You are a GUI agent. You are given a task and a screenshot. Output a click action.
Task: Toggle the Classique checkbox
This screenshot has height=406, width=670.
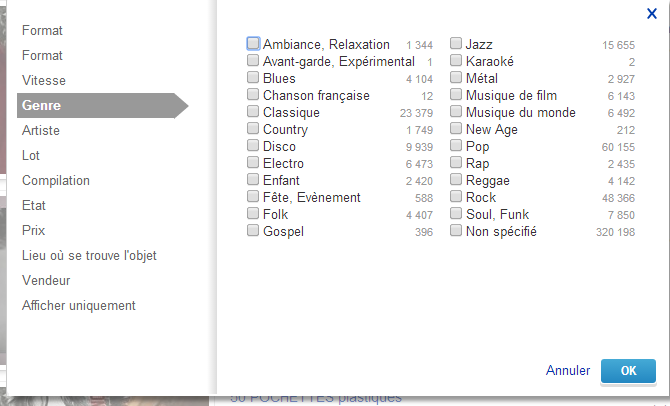pyautogui.click(x=253, y=112)
